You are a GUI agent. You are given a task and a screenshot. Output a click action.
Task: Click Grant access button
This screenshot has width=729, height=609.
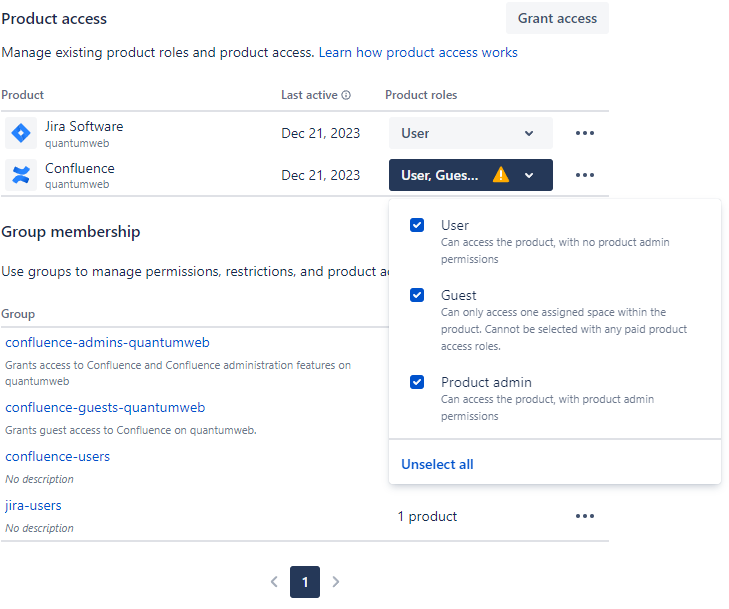pos(557,18)
